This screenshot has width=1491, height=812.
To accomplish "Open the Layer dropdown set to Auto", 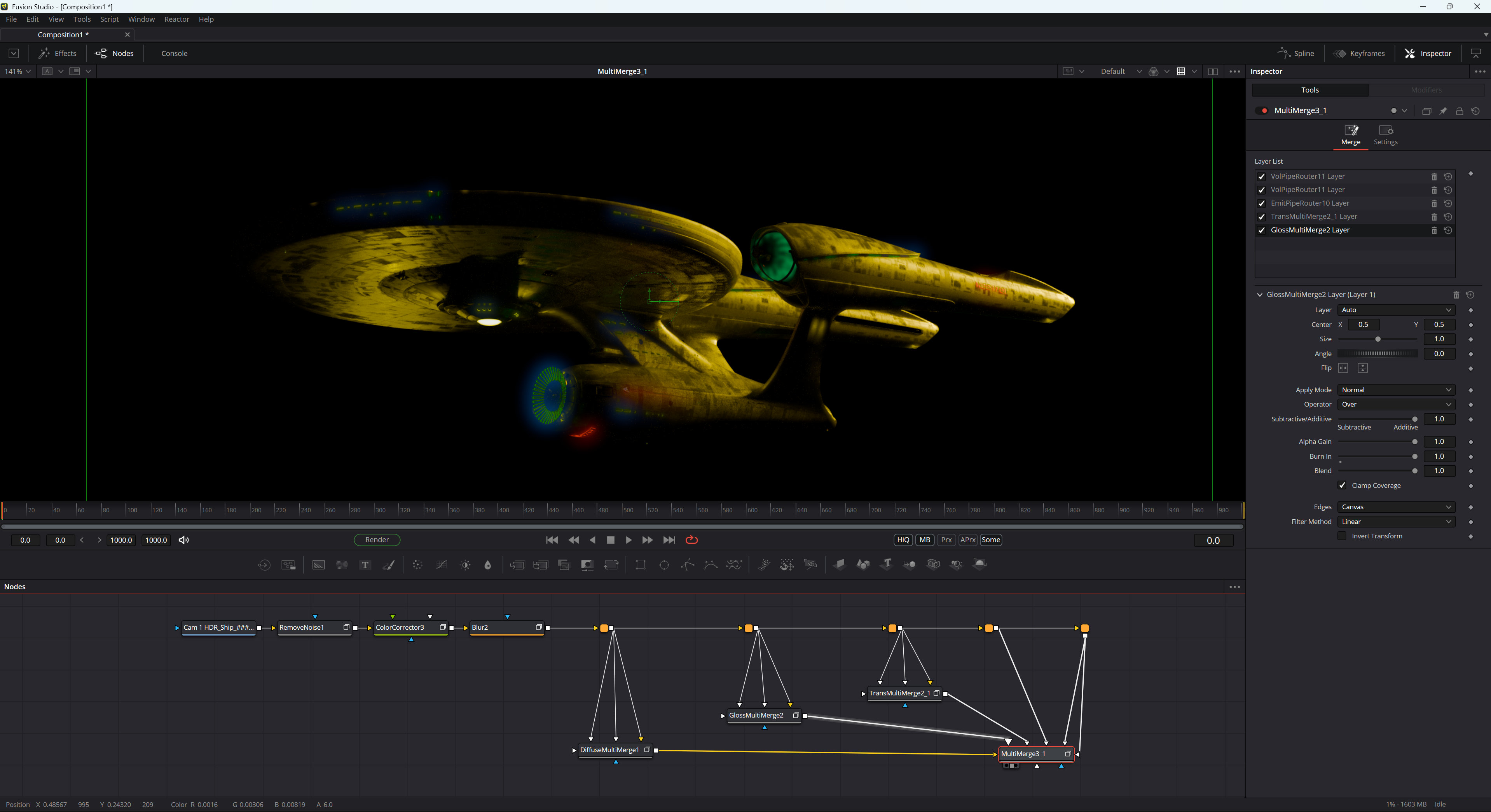I will click(x=1396, y=310).
